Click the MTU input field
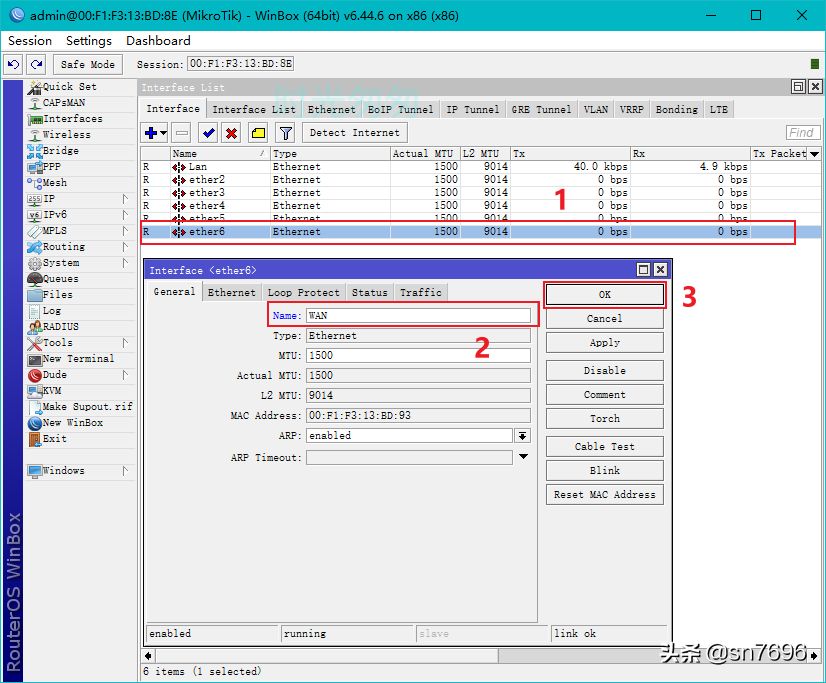The height and width of the screenshot is (683, 826). point(418,355)
